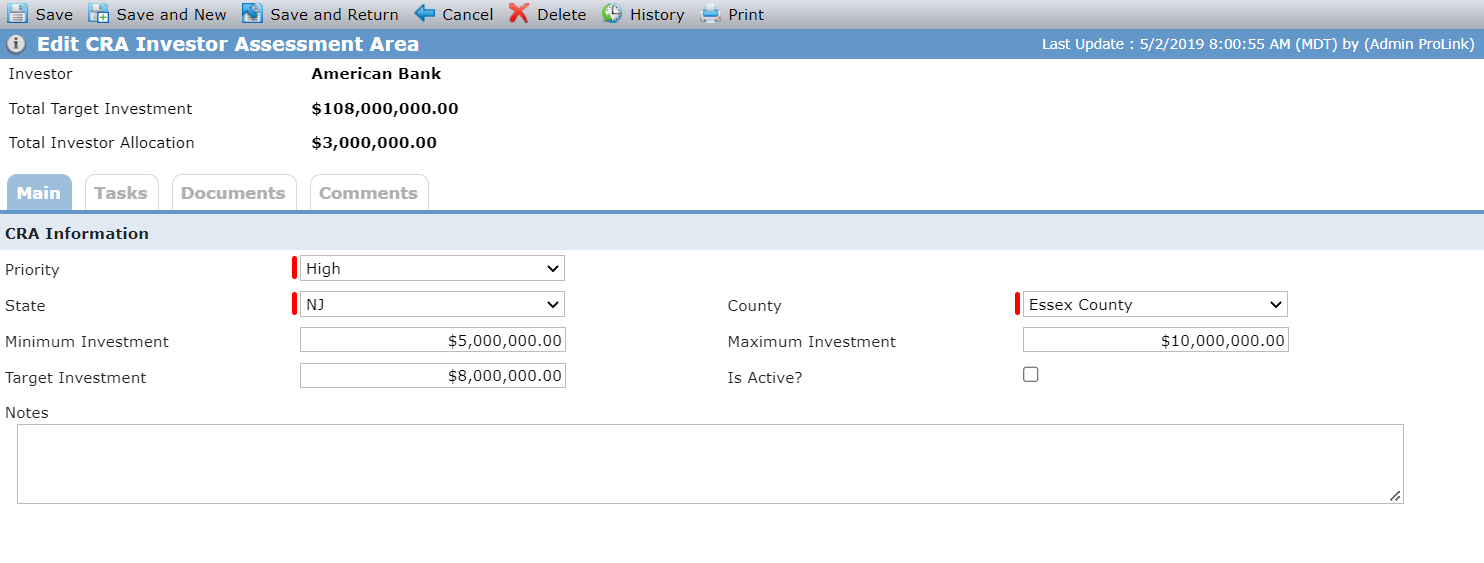This screenshot has height=563, width=1484.
Task: Click the Priority label
Action: pyautogui.click(x=32, y=270)
